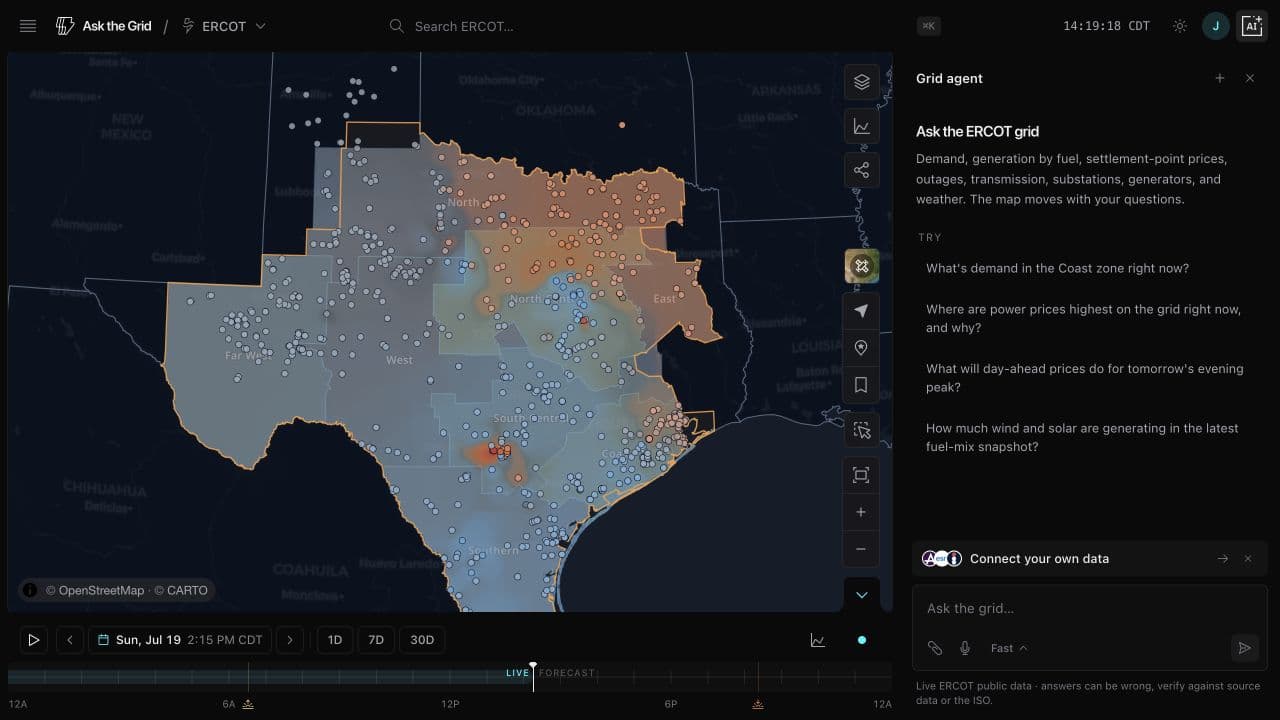The image size is (1280, 720).
Task: Click the bookmark map tool
Action: click(861, 385)
